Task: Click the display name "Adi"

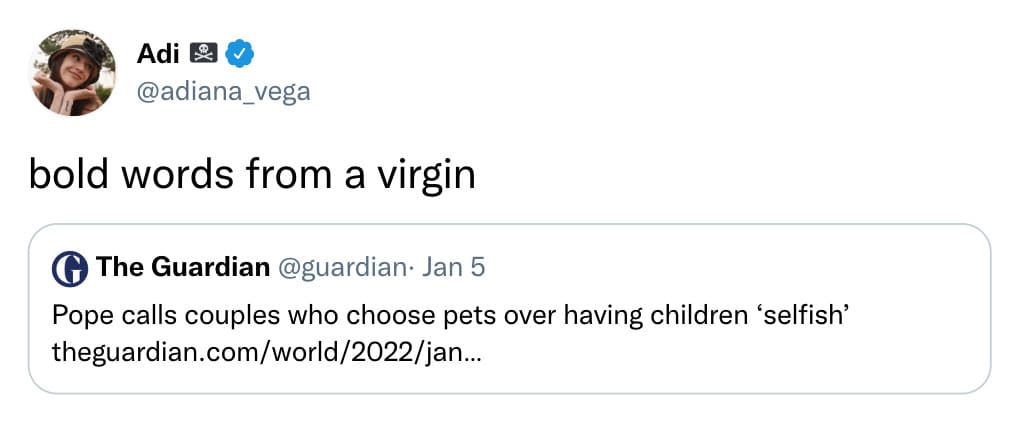Action: (x=157, y=55)
